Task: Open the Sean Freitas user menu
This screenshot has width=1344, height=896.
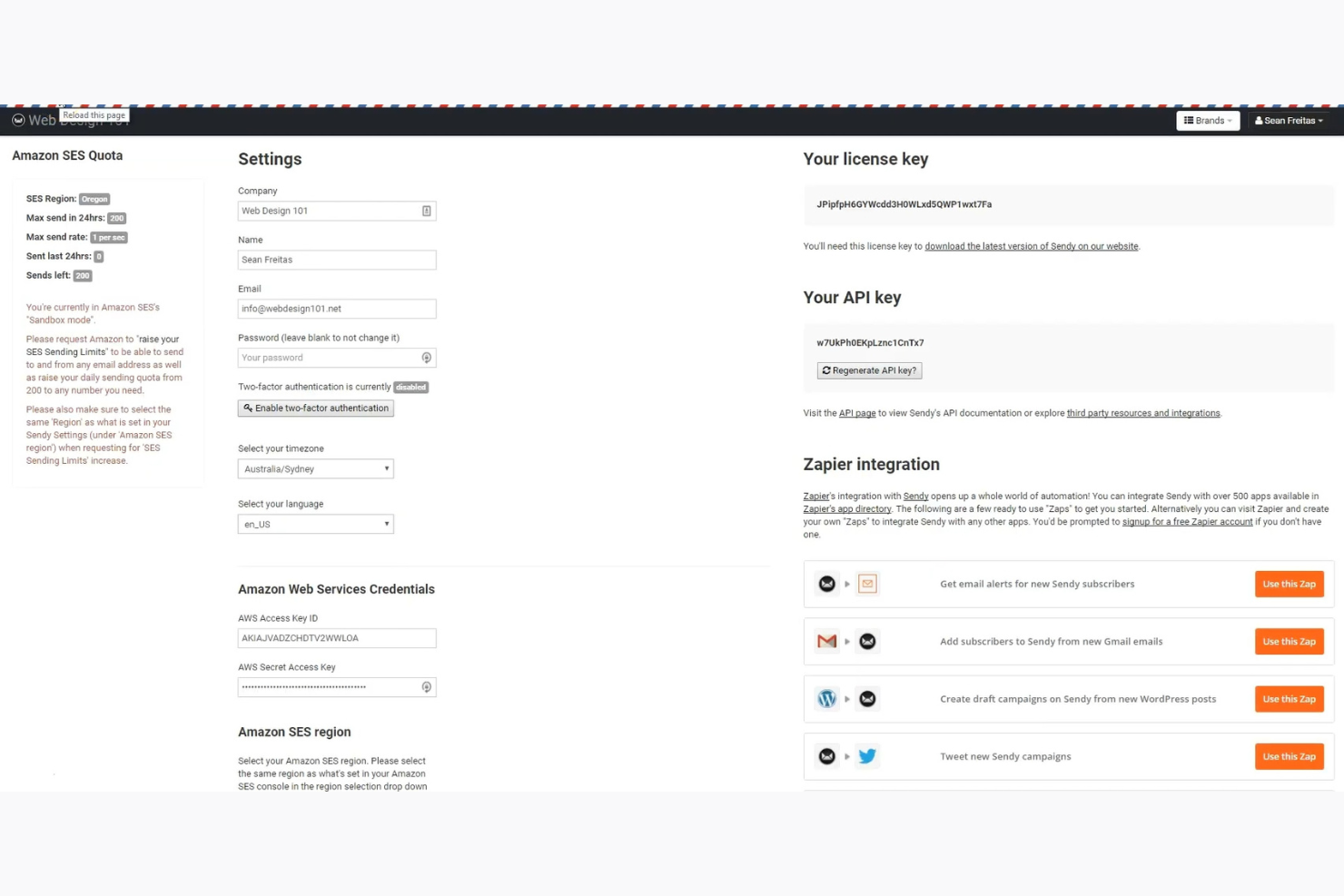Action: click(x=1289, y=121)
